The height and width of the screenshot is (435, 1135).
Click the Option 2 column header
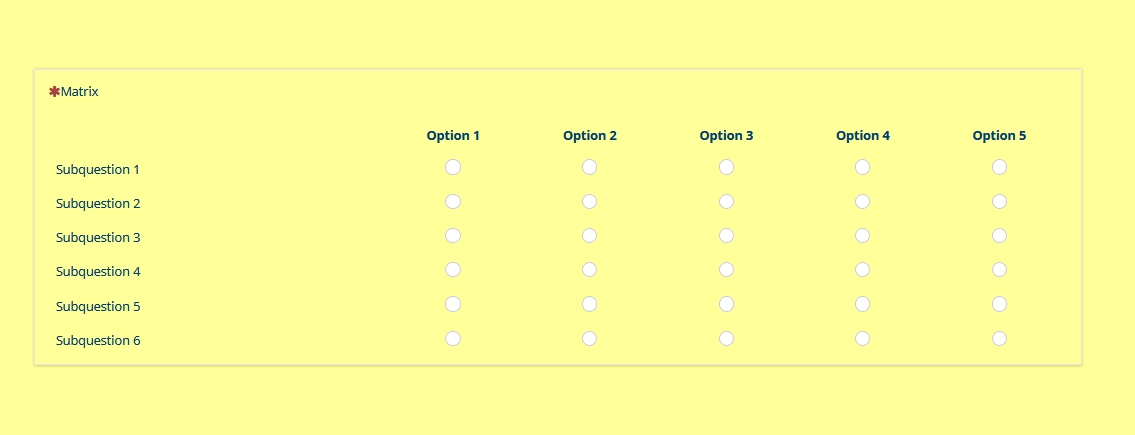(x=590, y=136)
